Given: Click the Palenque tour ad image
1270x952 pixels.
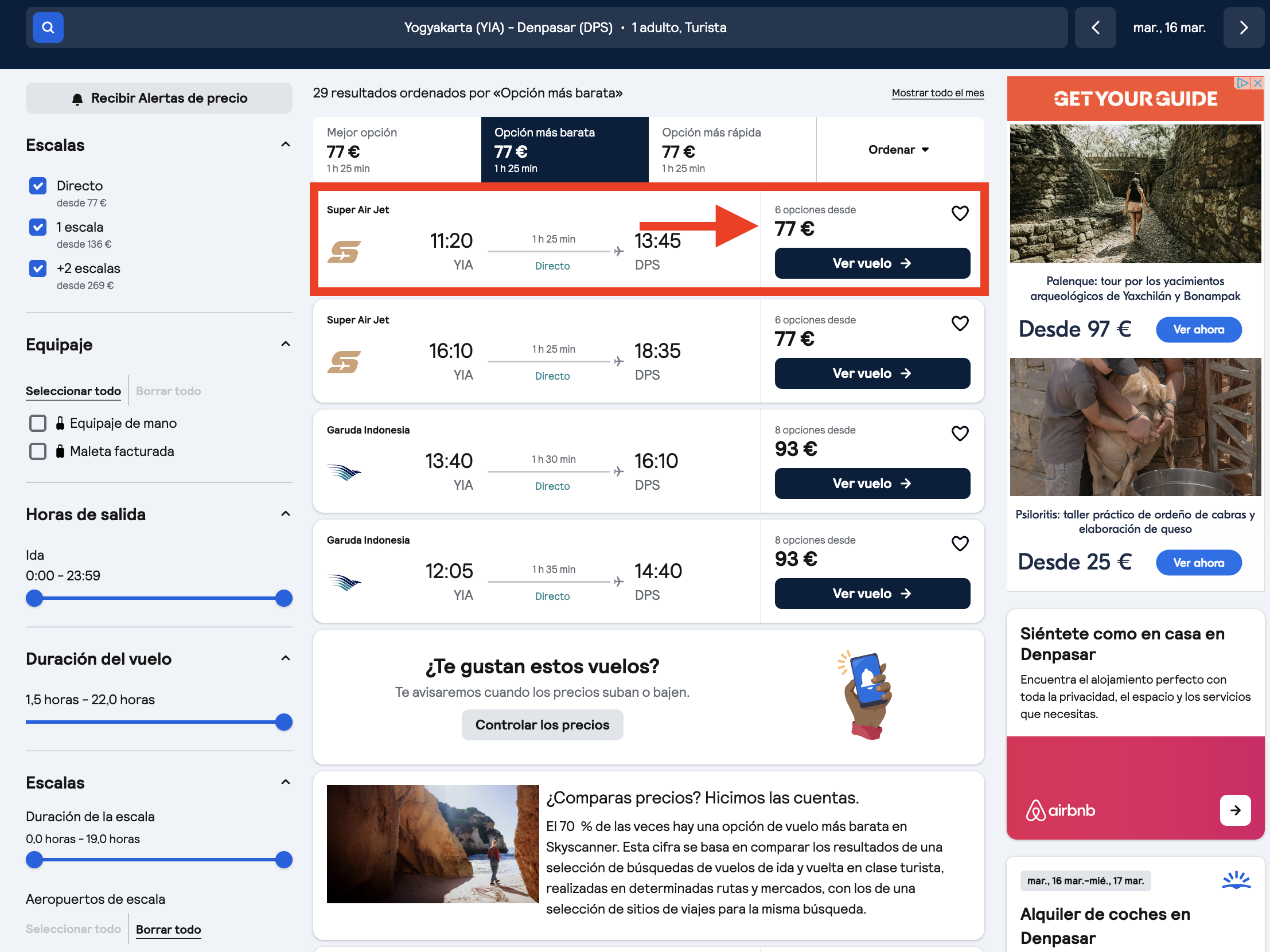Looking at the screenshot, I should [x=1135, y=194].
